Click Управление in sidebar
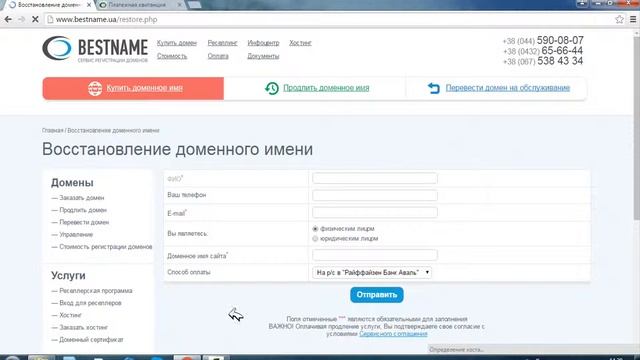 tap(76, 235)
